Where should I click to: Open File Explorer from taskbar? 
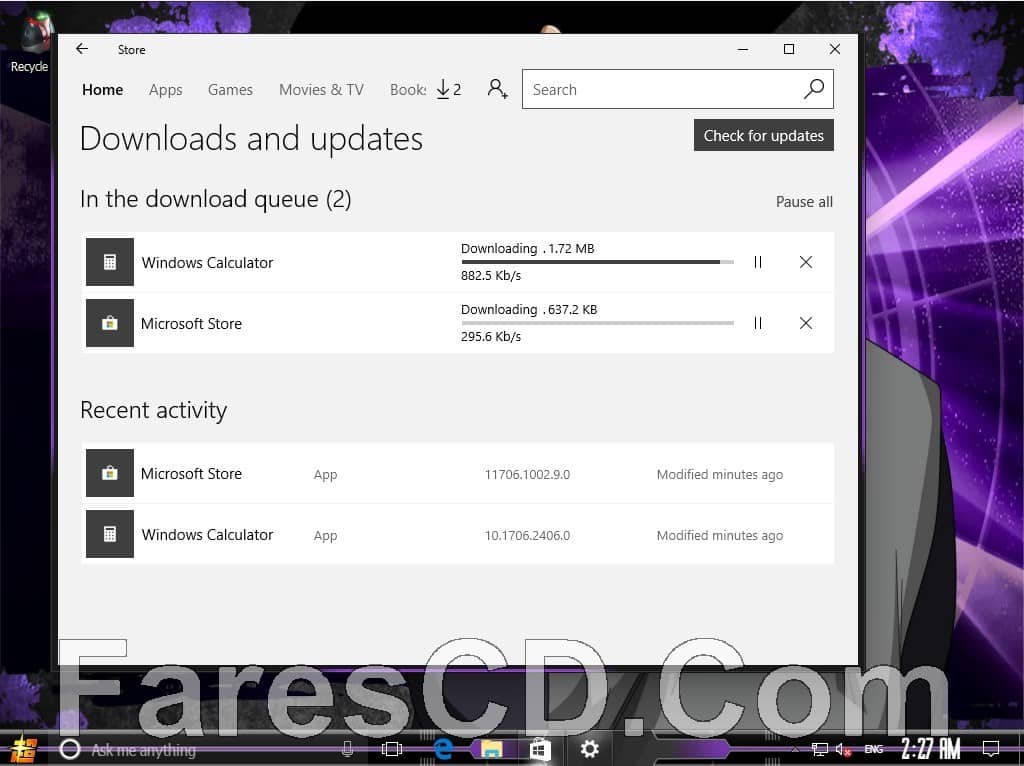(x=491, y=749)
